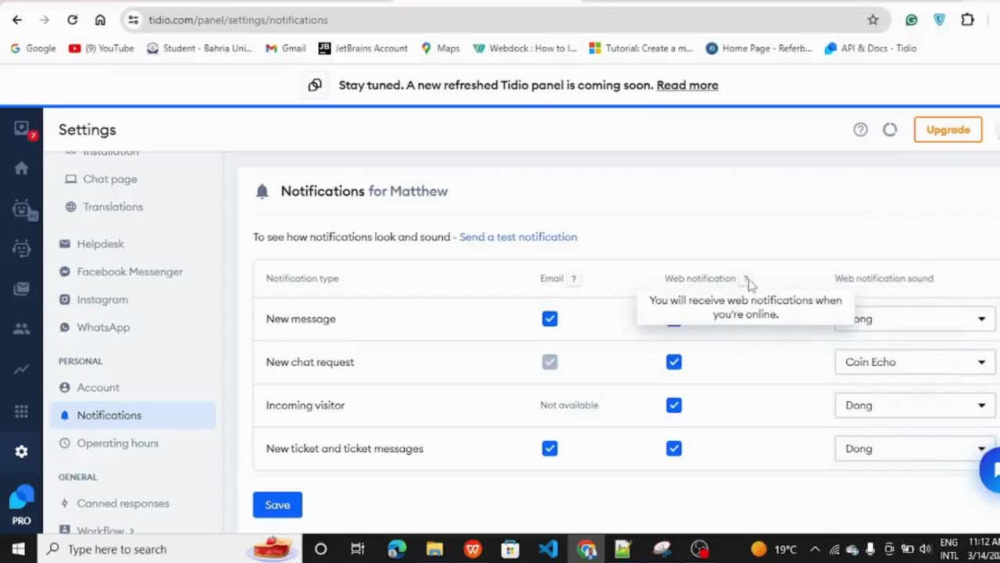
Task: Open Account settings
Action: [98, 388]
